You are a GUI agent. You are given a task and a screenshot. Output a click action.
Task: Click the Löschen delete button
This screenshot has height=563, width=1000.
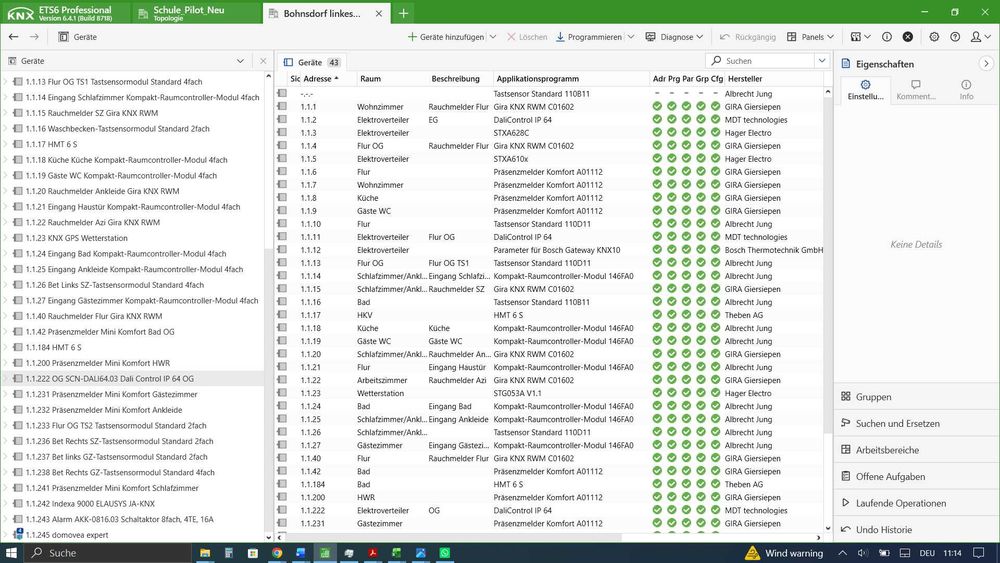point(527,37)
